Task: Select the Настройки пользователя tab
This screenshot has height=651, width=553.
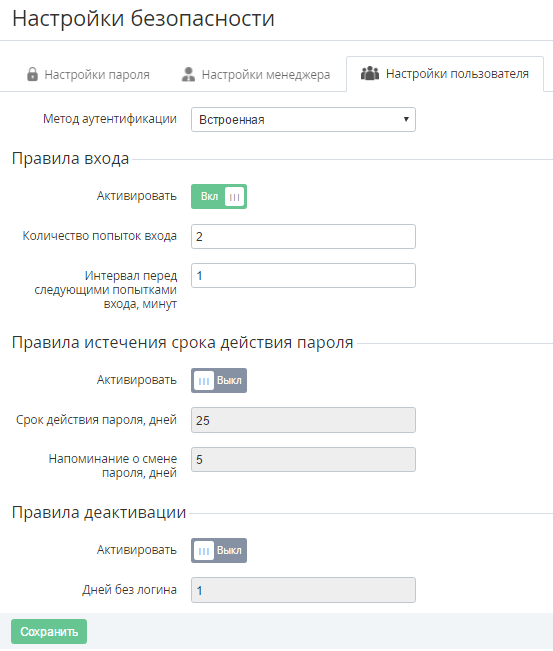Action: [445, 74]
